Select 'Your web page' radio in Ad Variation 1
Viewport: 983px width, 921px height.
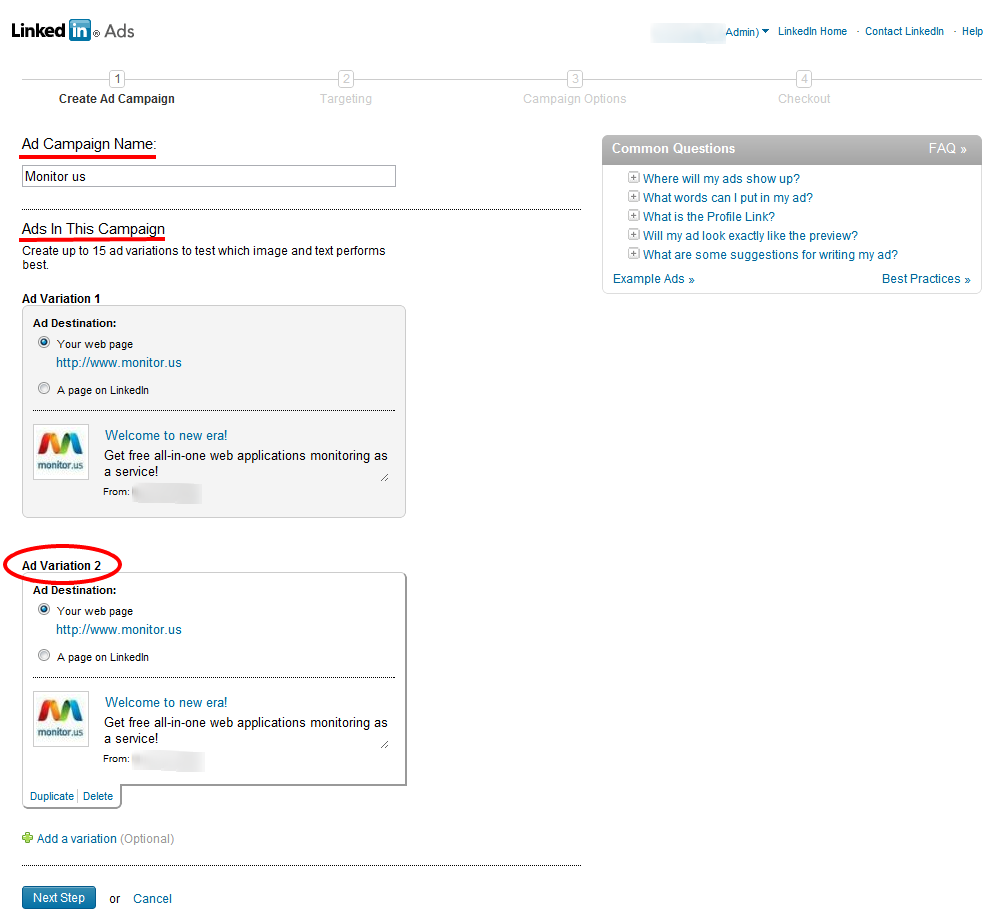[x=44, y=342]
